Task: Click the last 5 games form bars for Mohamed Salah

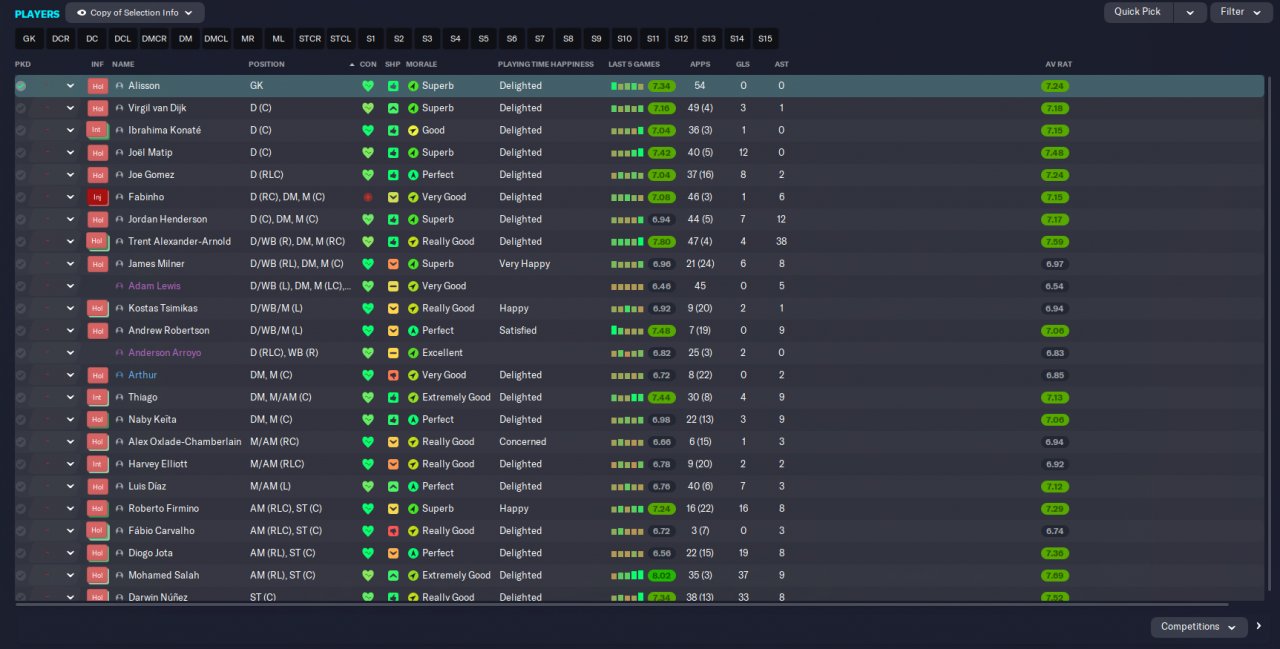Action: [x=627, y=575]
